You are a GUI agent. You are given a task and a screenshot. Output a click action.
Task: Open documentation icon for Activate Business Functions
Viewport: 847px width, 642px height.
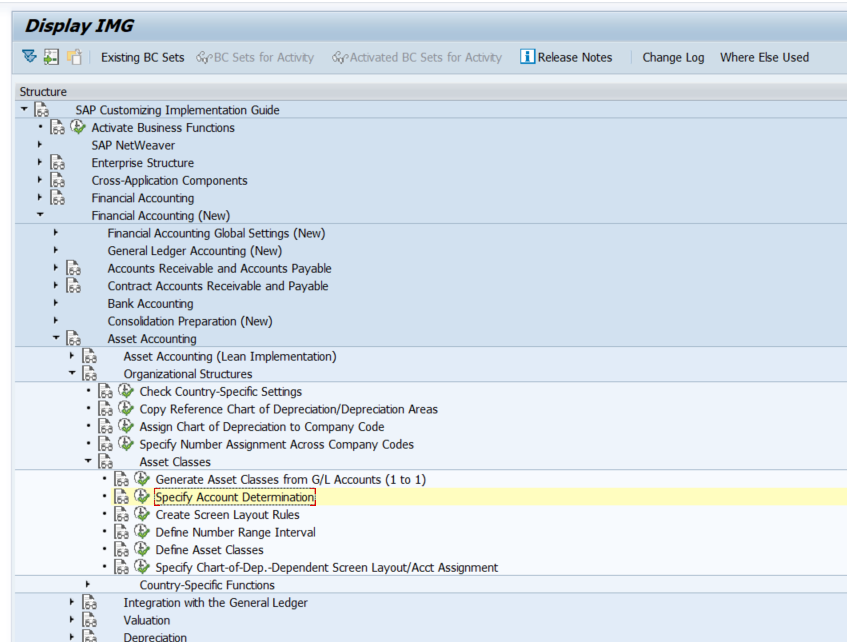coord(57,128)
